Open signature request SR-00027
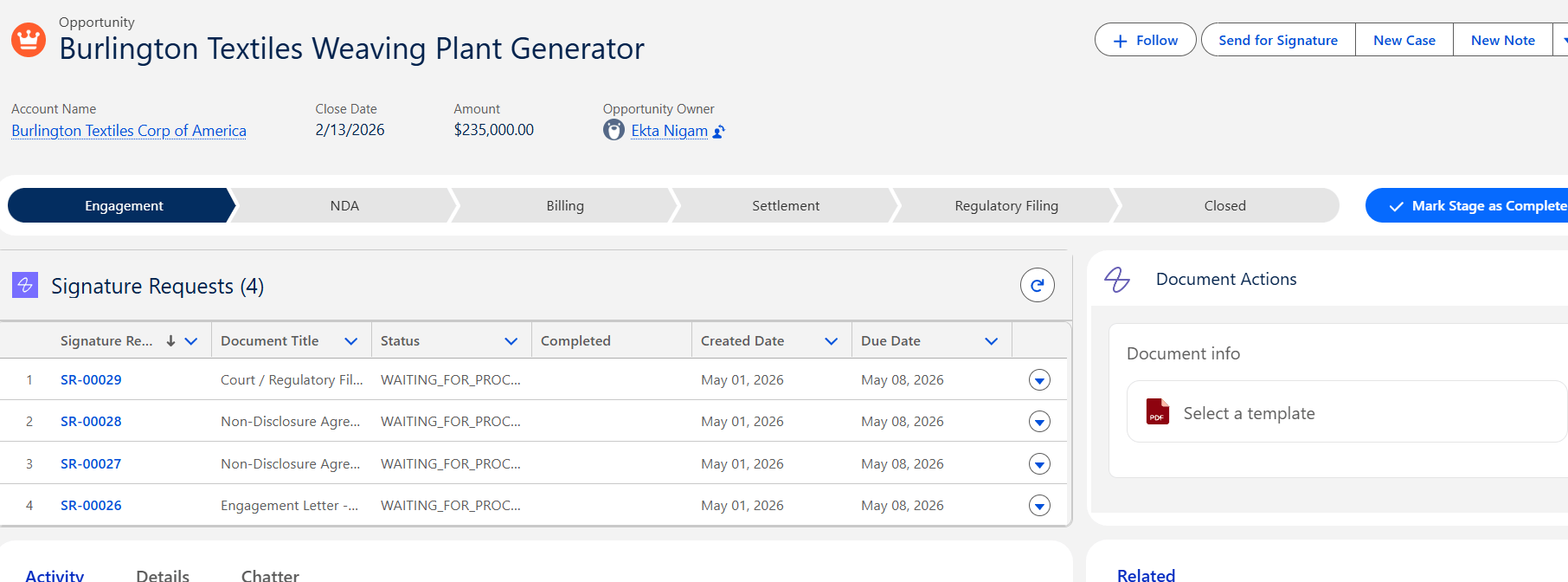Viewport: 1568px width, 582px height. 91,464
